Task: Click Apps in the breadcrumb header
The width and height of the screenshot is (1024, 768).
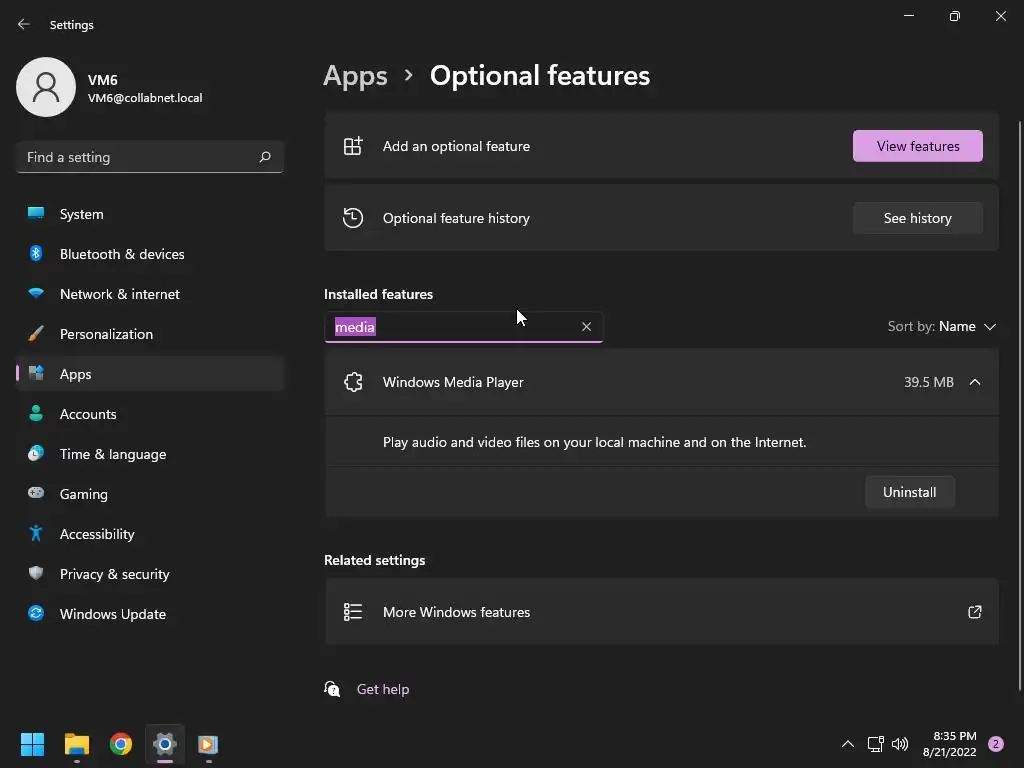Action: [355, 76]
